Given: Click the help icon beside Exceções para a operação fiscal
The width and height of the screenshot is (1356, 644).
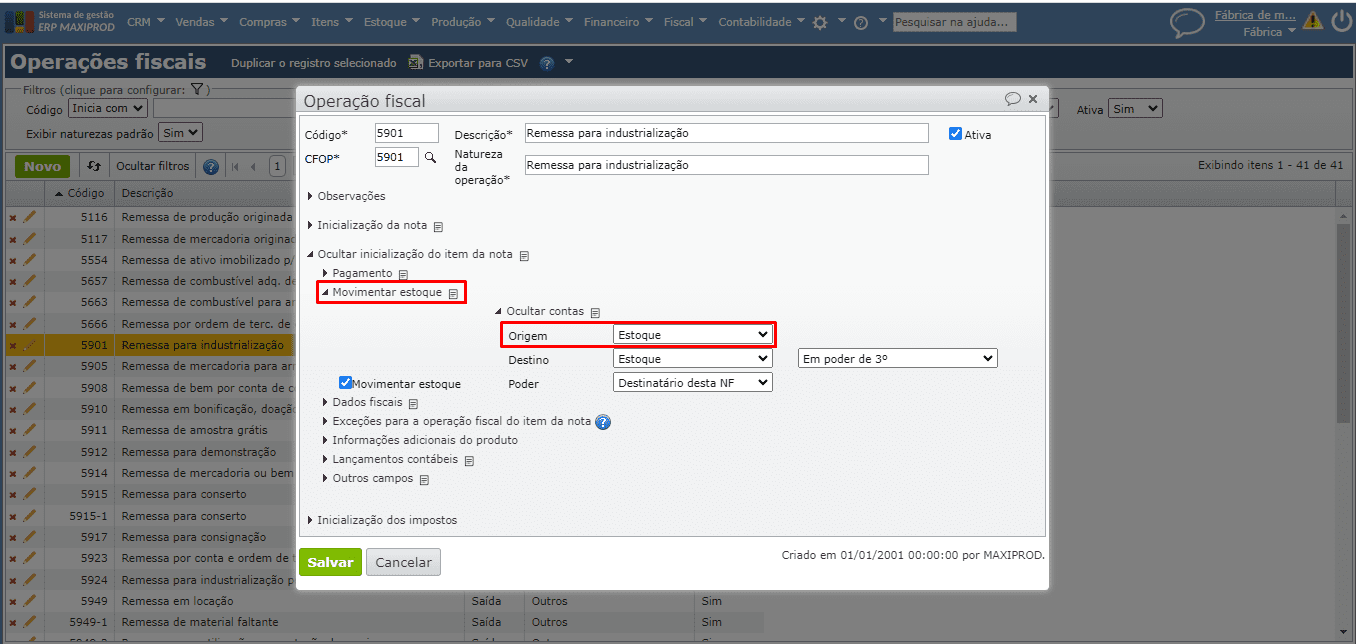Looking at the screenshot, I should [x=603, y=422].
